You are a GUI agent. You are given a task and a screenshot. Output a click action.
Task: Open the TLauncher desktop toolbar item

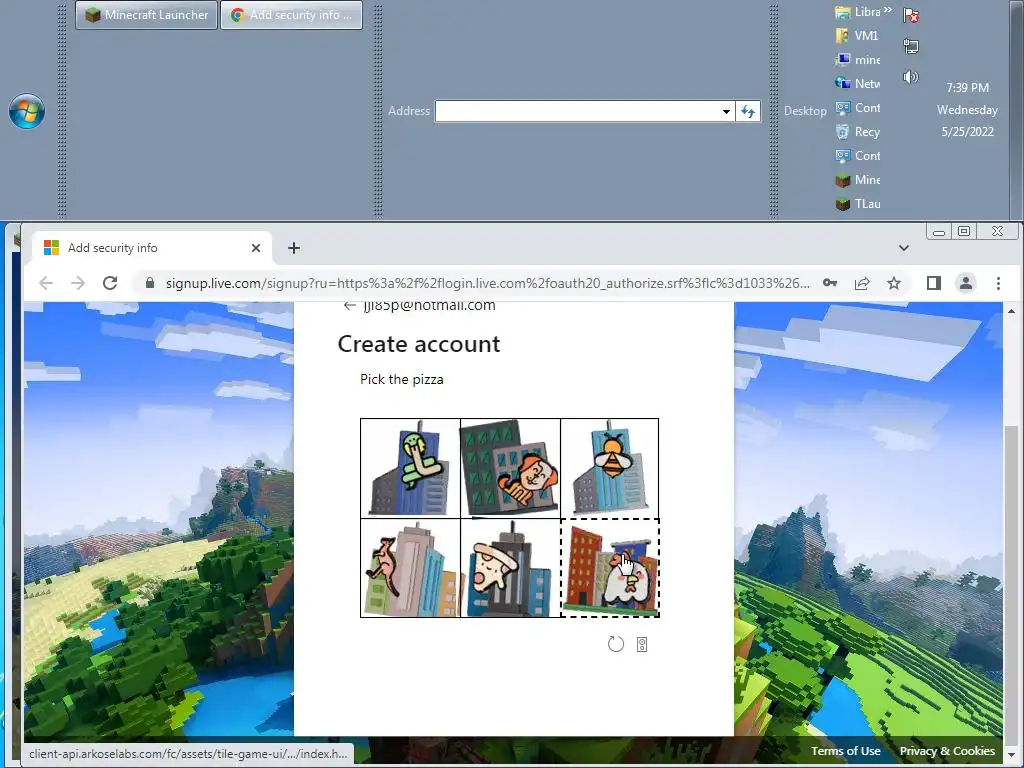tap(857, 204)
